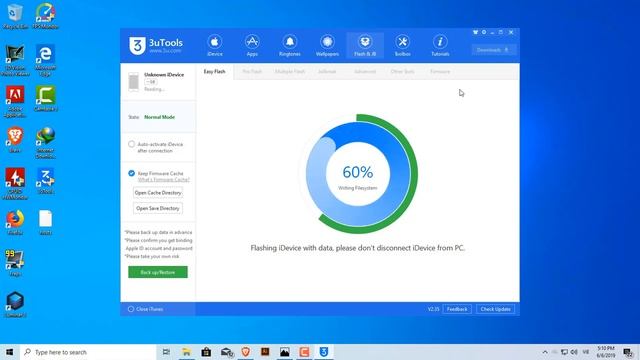
Task: Open the taskbar clock and date
Action: click(606, 352)
